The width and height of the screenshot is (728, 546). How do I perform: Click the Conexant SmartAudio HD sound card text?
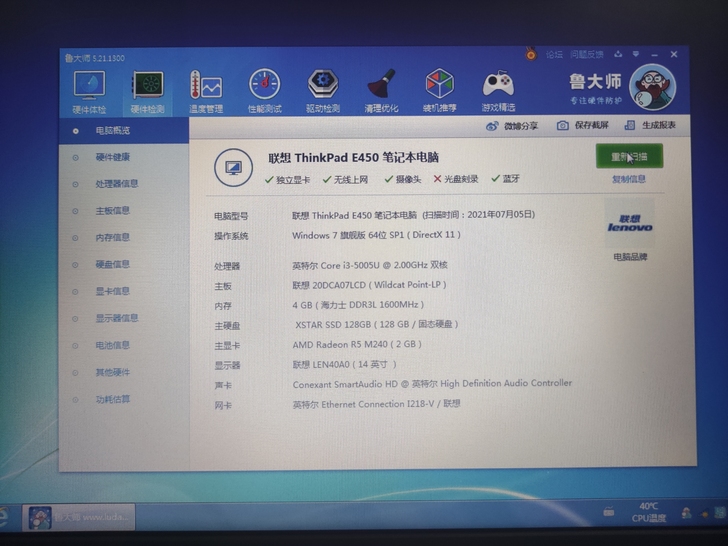[432, 384]
